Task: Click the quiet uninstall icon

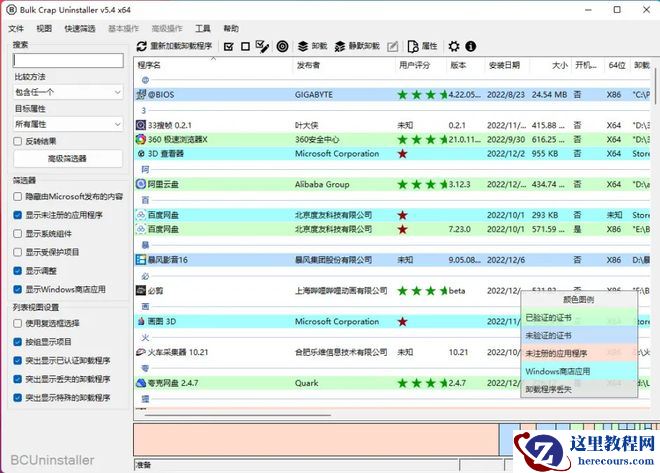Action: pos(340,46)
